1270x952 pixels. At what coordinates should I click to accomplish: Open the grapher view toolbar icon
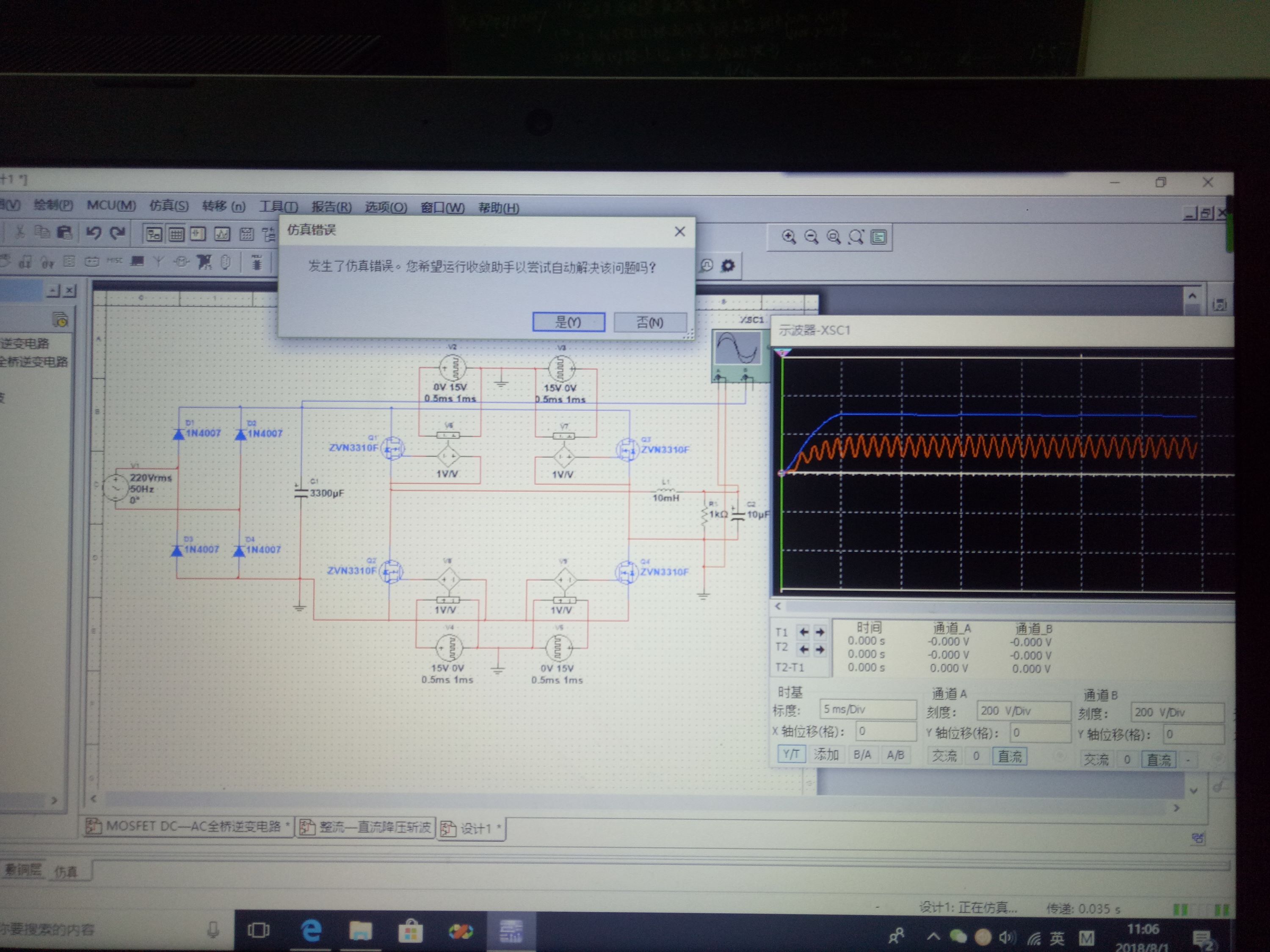[x=222, y=234]
